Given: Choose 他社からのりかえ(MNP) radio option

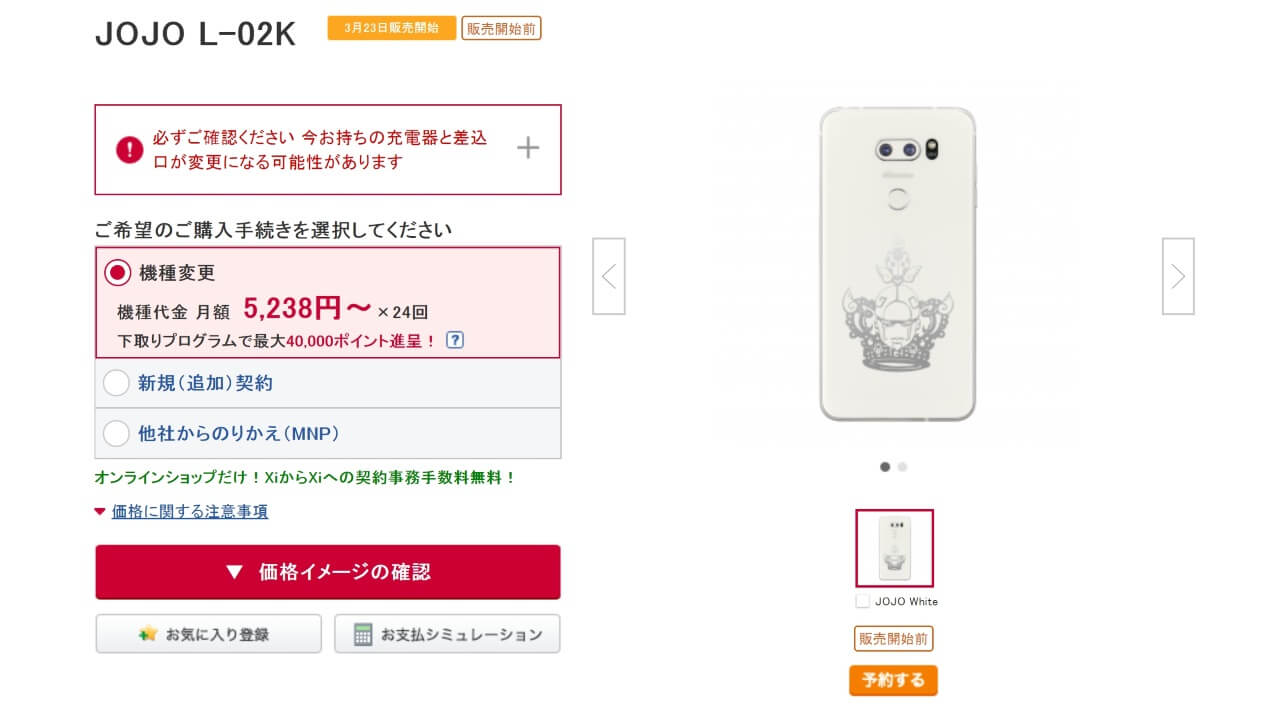Looking at the screenshot, I should [117, 433].
